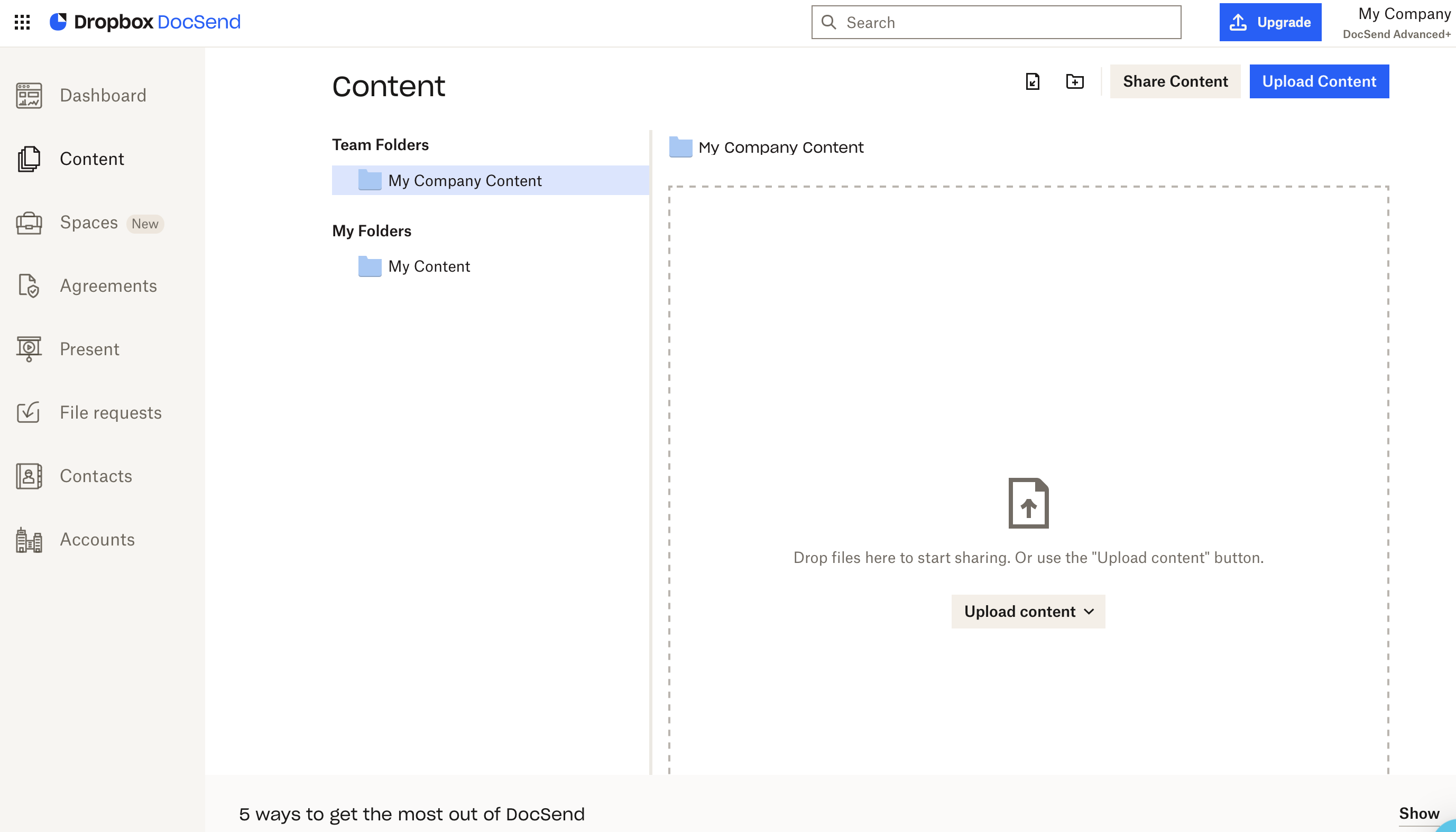Open the Present section
Viewport: 1456px width, 832px height.
tap(89, 349)
